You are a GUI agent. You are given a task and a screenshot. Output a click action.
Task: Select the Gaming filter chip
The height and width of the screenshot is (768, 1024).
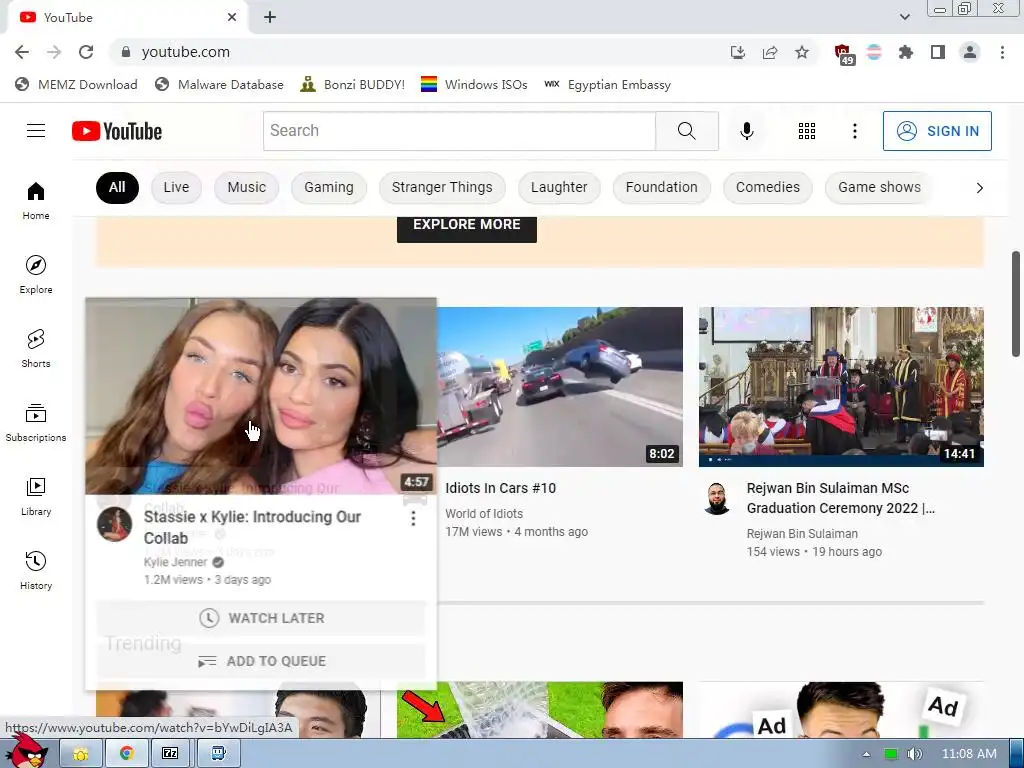point(328,188)
